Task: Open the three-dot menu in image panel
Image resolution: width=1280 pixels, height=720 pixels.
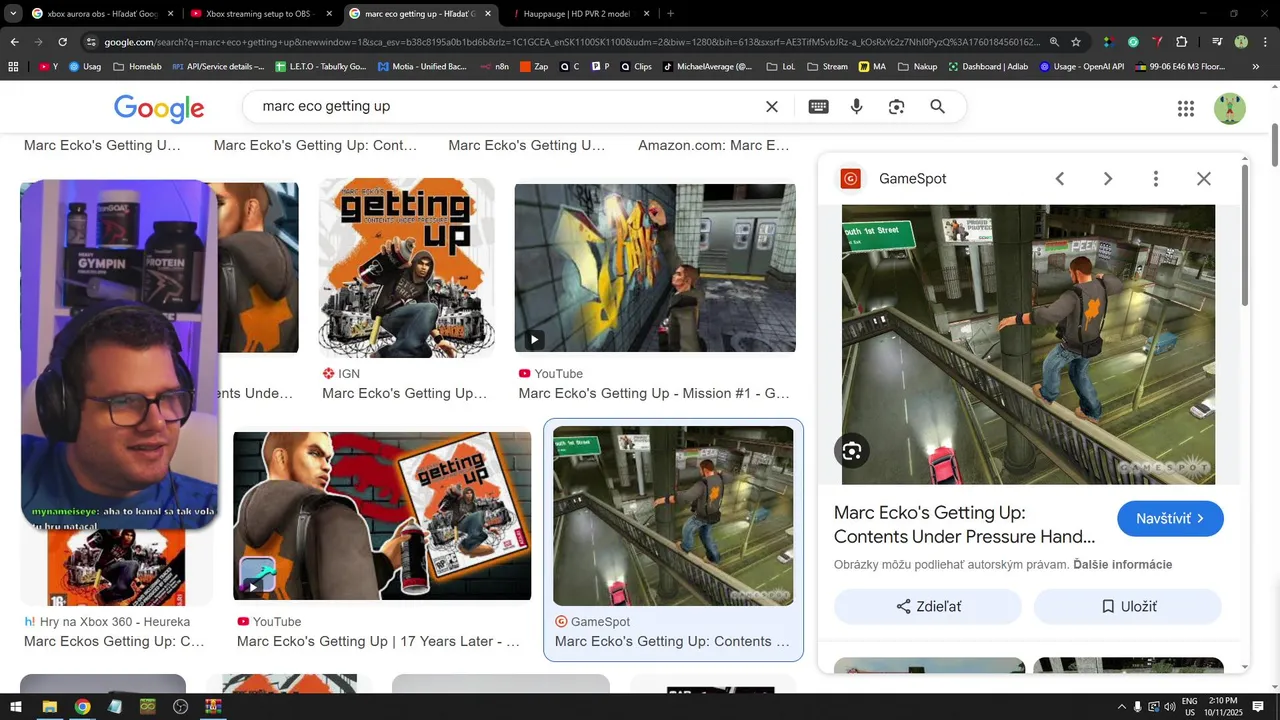Action: coord(1156,179)
